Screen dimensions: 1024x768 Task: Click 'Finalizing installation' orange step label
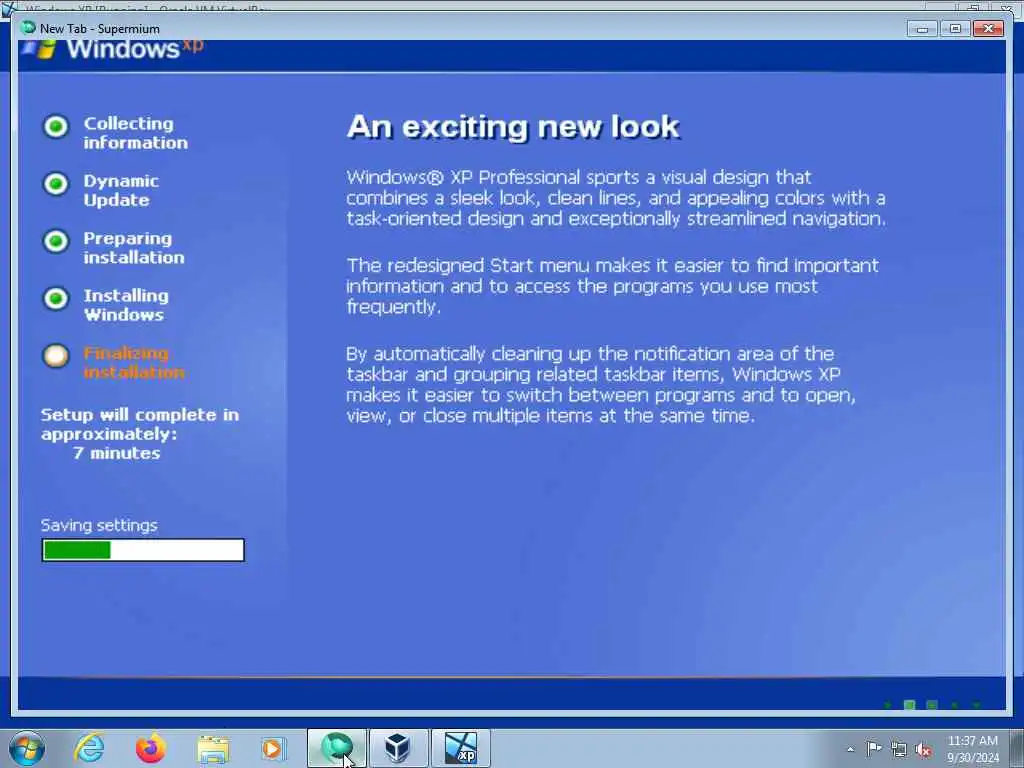133,362
